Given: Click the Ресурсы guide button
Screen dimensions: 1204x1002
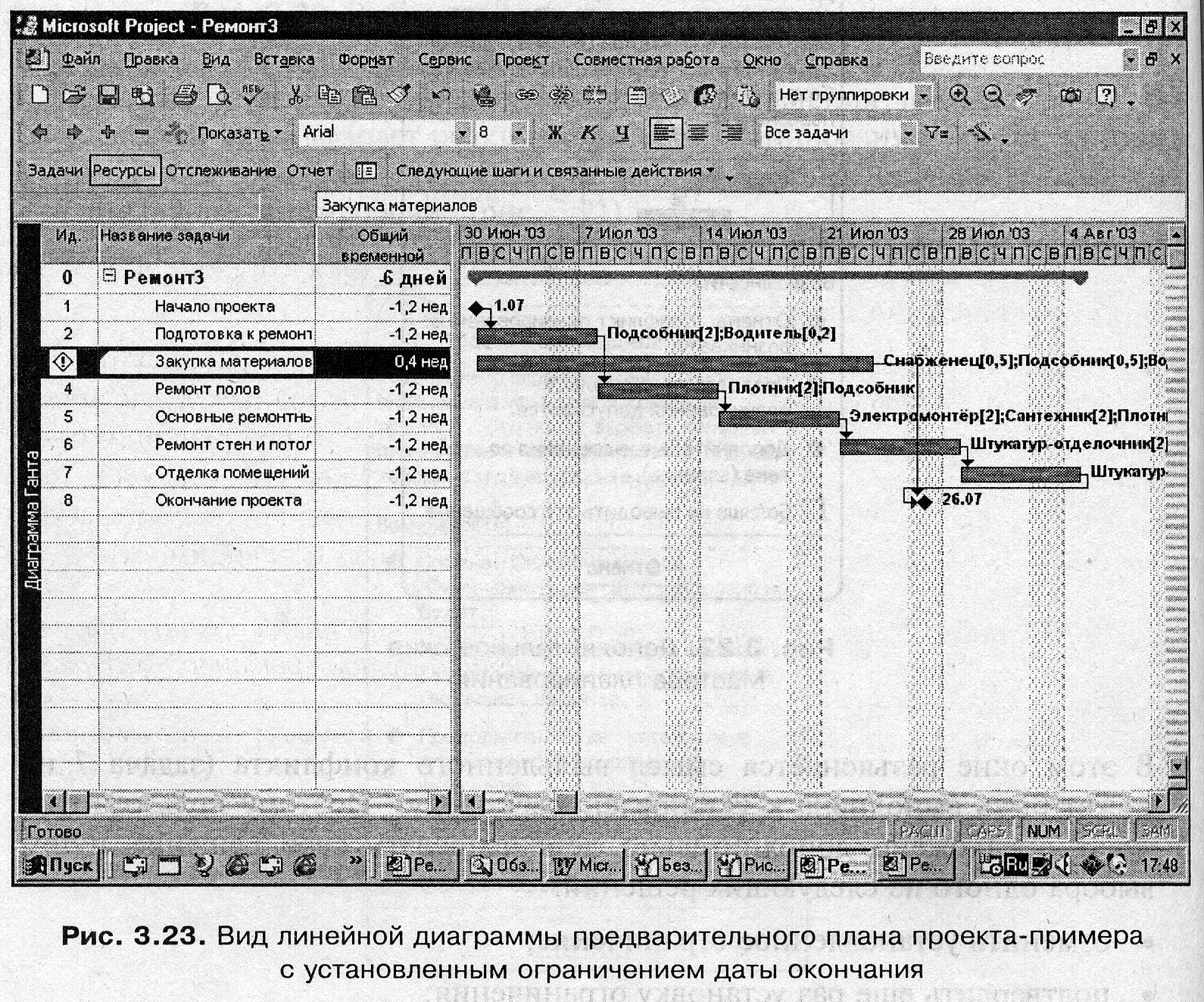Looking at the screenshot, I should point(125,170).
